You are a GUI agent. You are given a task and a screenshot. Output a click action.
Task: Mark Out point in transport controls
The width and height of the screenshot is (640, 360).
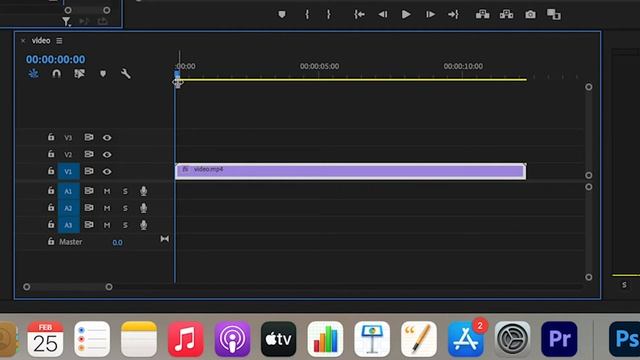(x=329, y=15)
